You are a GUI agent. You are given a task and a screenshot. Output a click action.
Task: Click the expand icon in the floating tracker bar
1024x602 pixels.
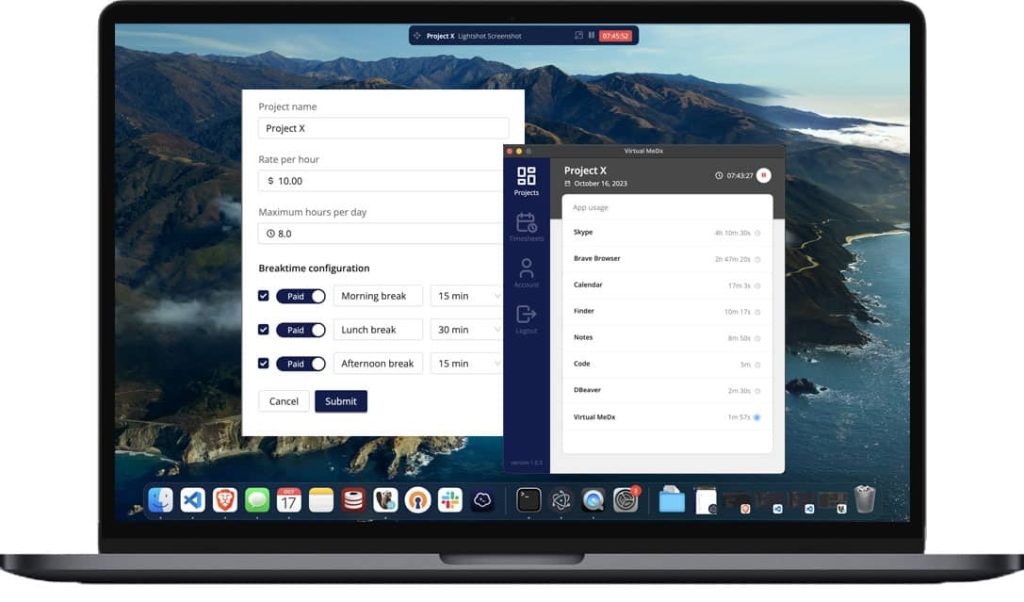pyautogui.click(x=578, y=35)
